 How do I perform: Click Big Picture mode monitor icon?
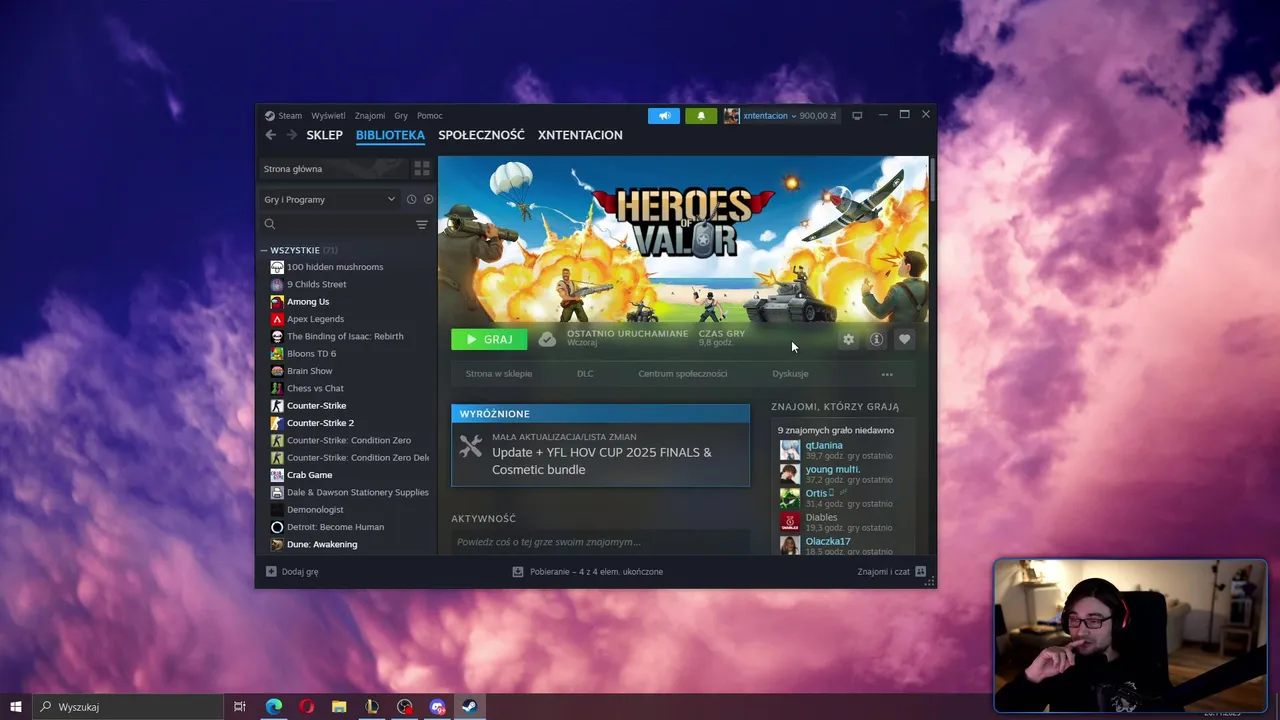click(857, 116)
